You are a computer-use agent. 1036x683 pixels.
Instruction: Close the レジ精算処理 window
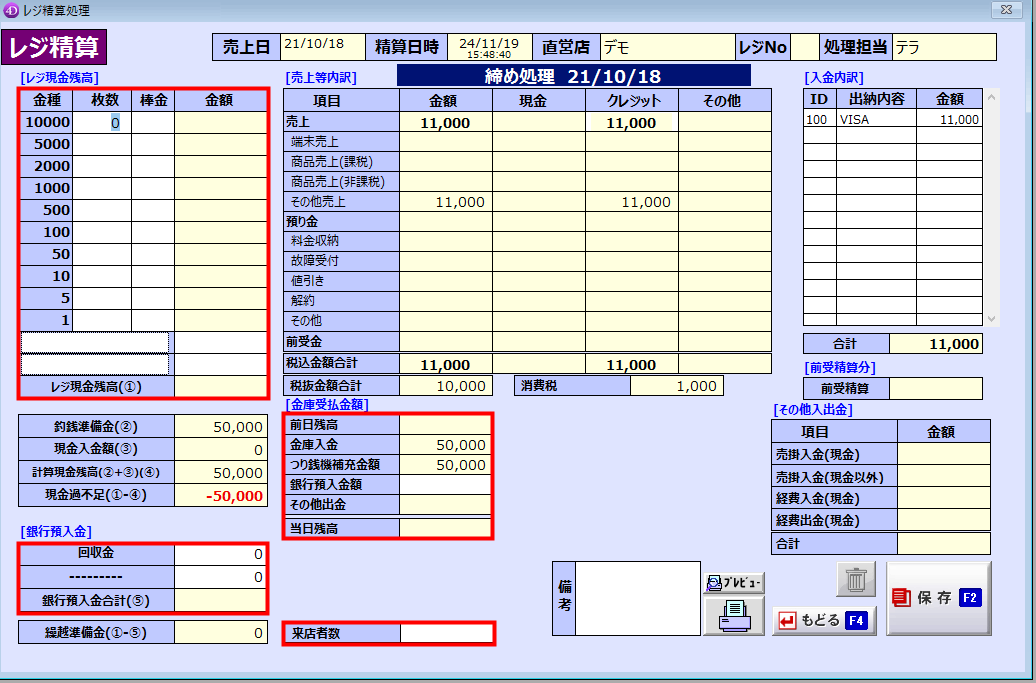tap(1006, 10)
